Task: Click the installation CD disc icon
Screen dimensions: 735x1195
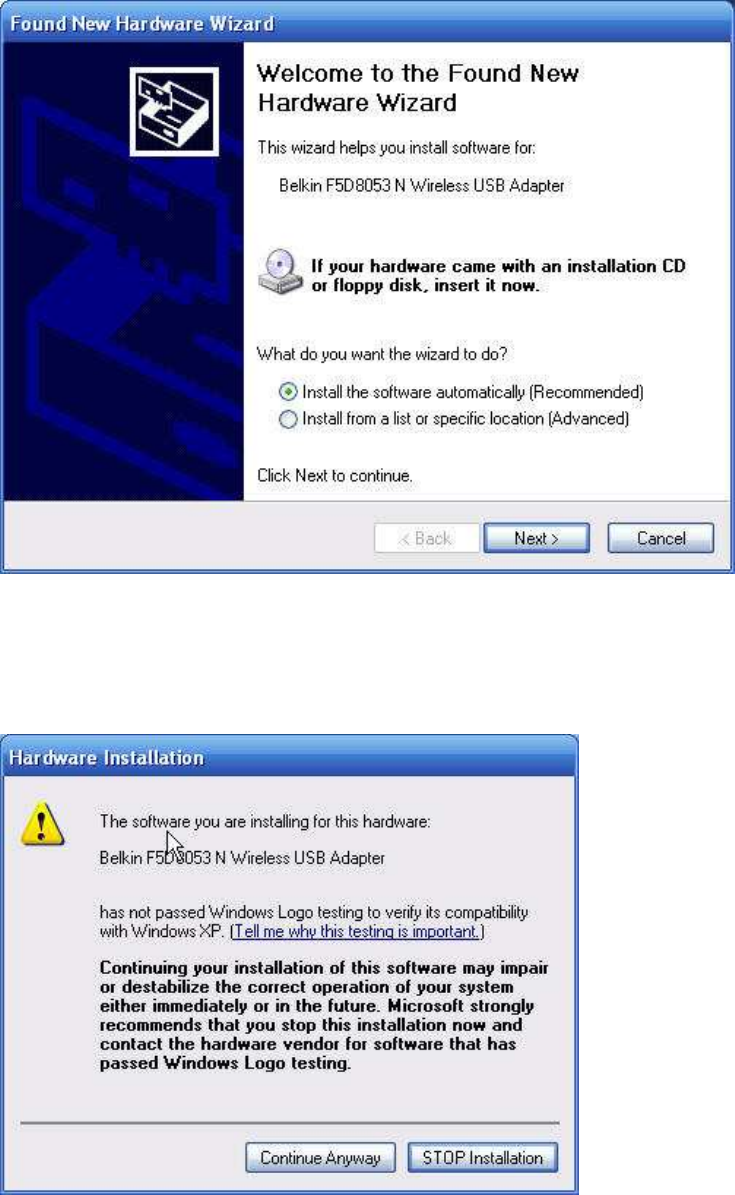Action: click(280, 271)
